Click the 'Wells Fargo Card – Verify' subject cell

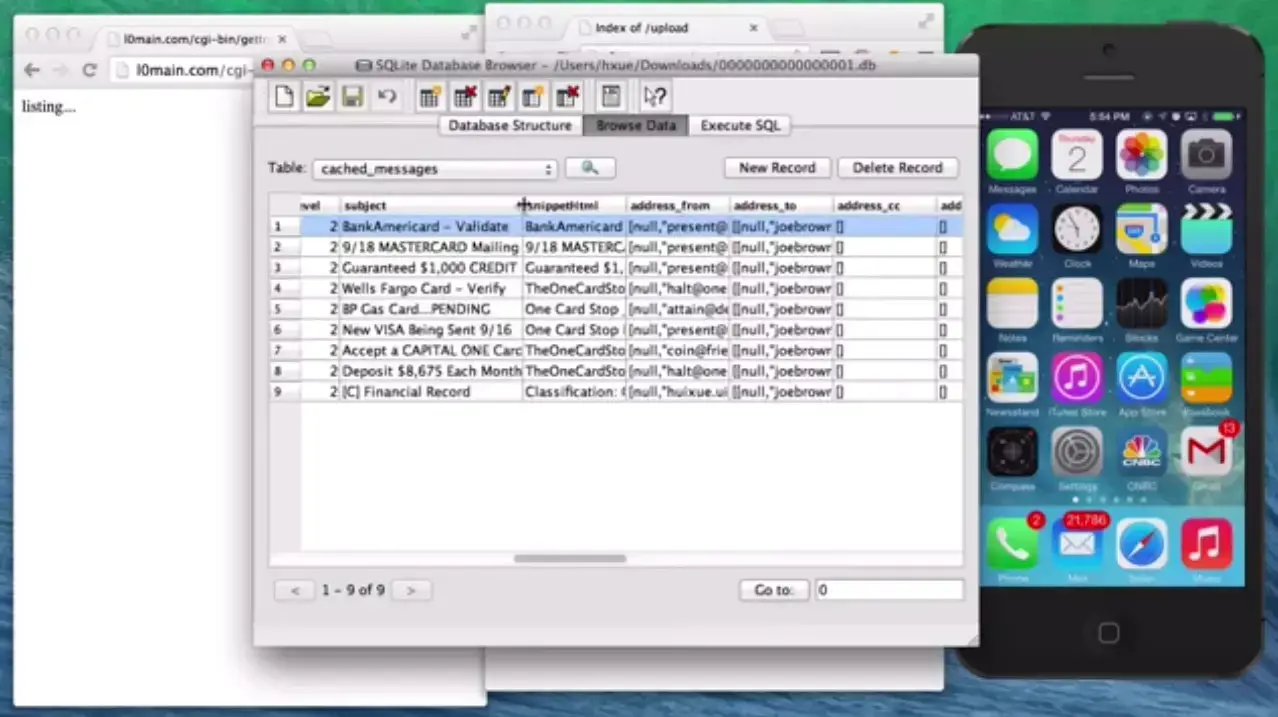coord(431,288)
